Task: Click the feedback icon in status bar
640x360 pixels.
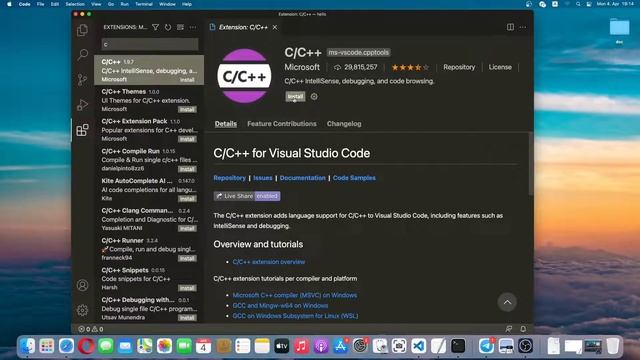Action: point(509,329)
